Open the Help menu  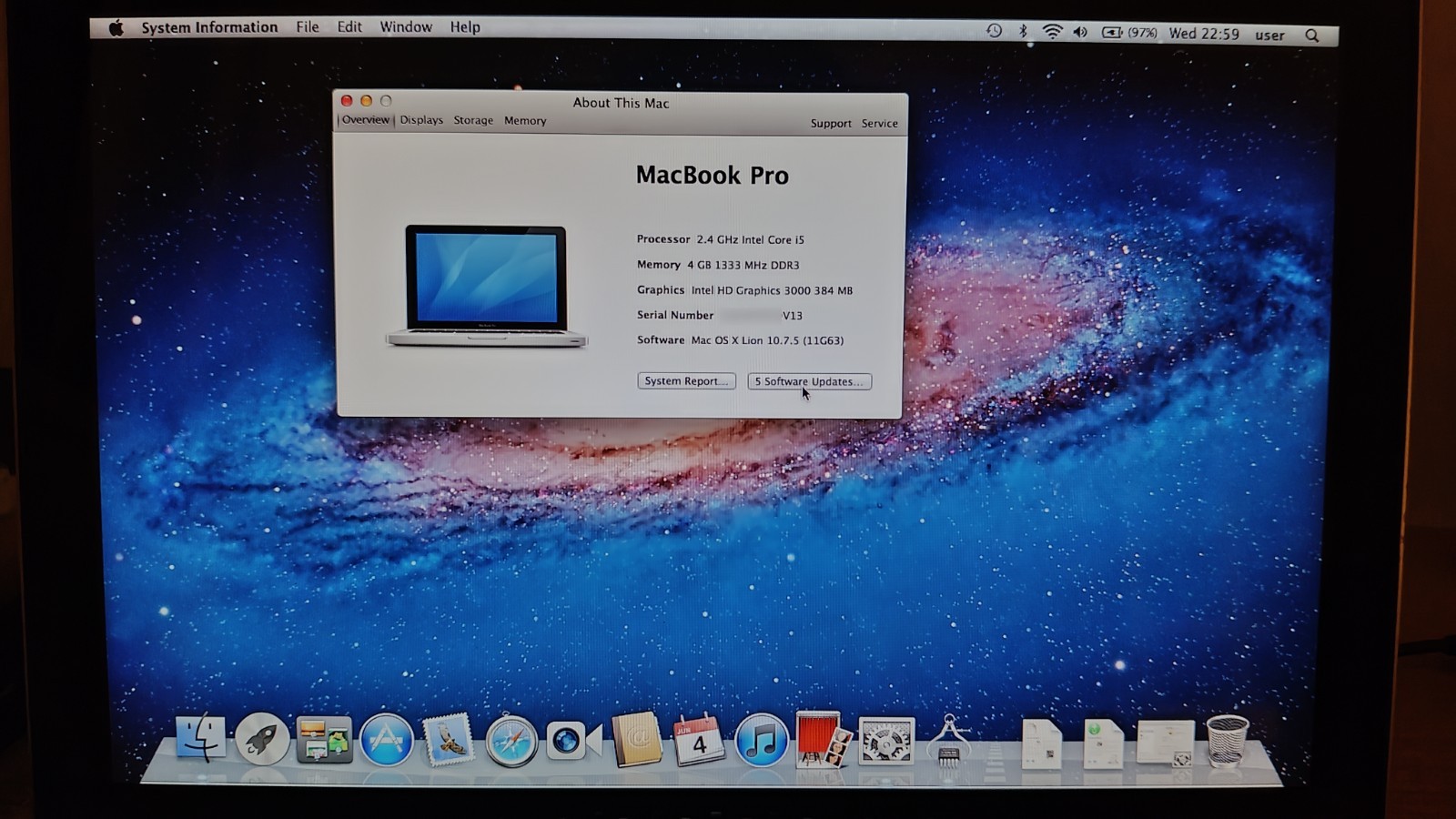[x=465, y=27]
